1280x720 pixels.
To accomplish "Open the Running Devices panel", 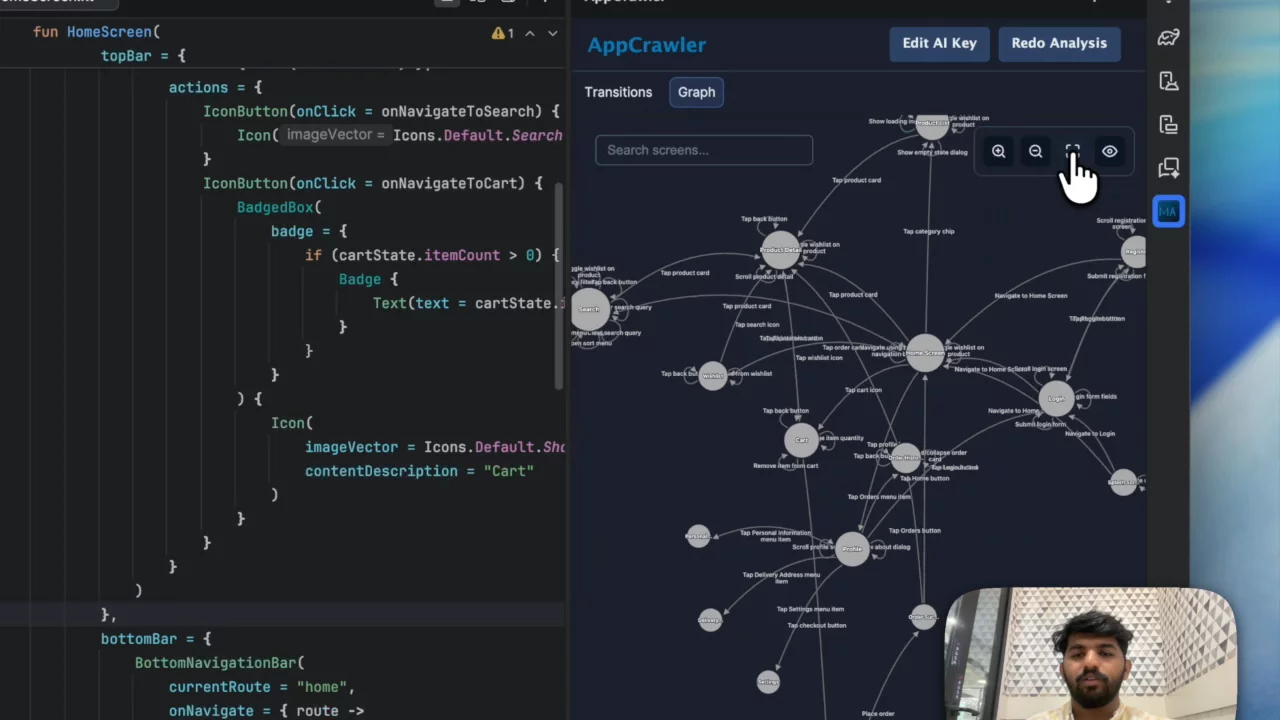I will tap(1168, 124).
